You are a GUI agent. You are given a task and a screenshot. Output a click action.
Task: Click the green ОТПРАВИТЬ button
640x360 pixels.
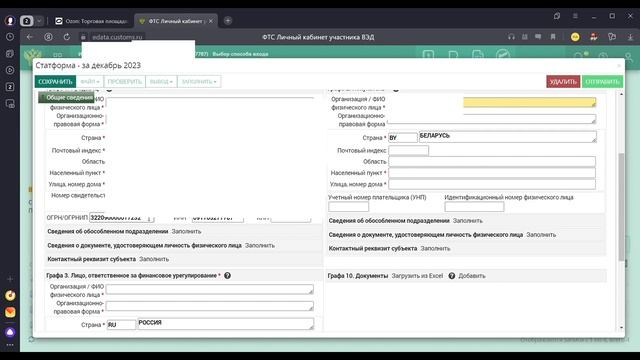[602, 82]
